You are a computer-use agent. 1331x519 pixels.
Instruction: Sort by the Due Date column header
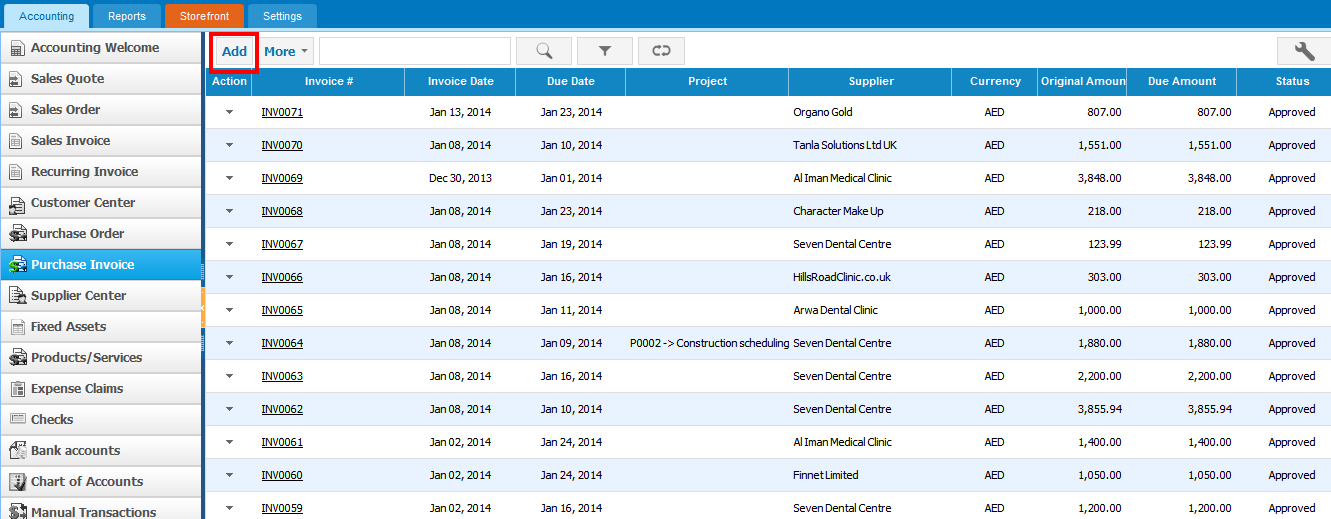pyautogui.click(x=571, y=82)
